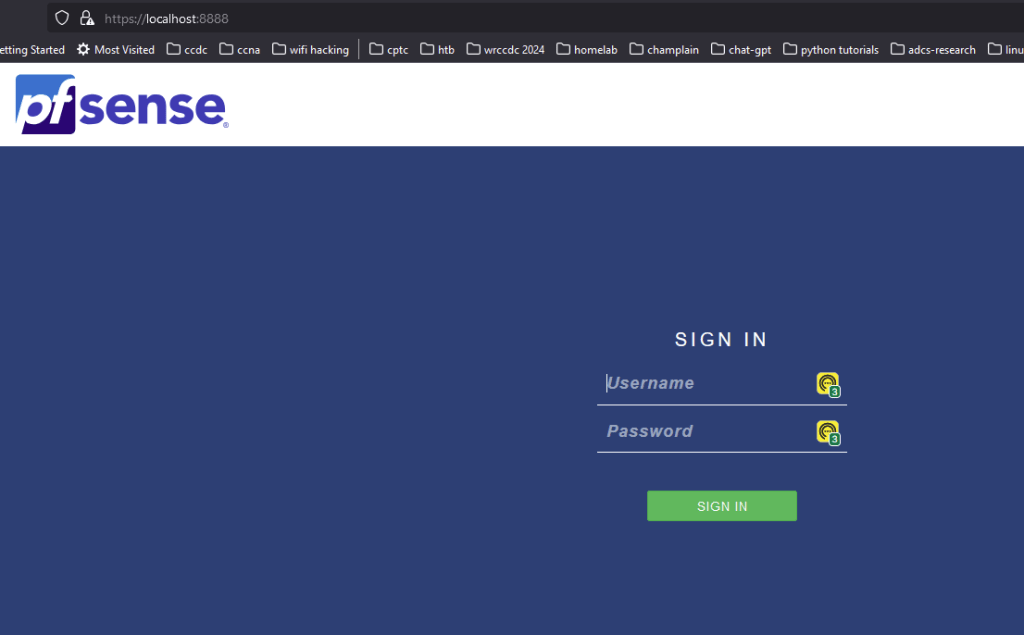Viewport: 1024px width, 635px height.
Task: Expand the ccna bookmark folder
Action: coord(240,49)
